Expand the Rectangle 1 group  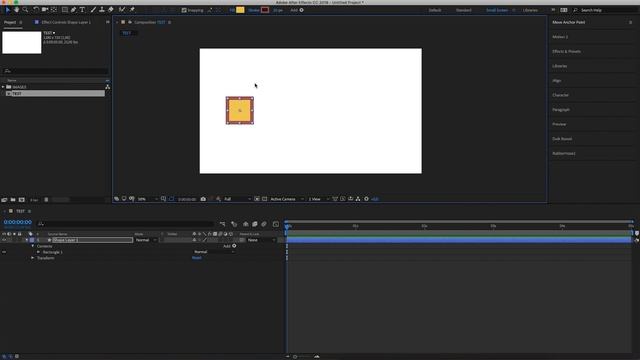tap(39, 252)
